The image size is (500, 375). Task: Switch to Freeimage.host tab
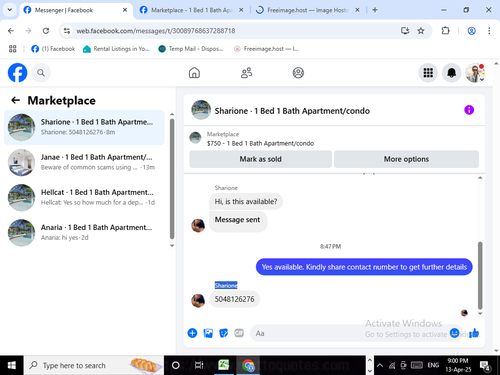(x=307, y=10)
